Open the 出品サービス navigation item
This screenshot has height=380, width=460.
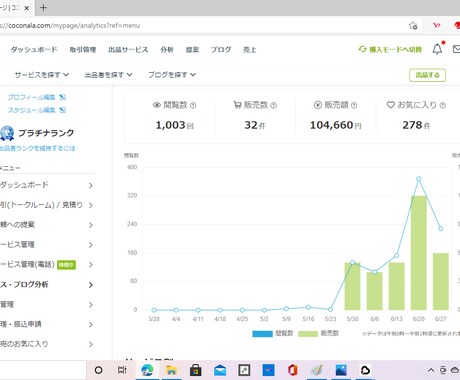[128, 50]
